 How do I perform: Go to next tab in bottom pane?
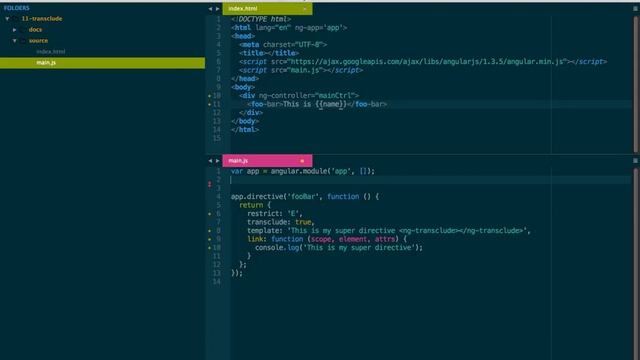coord(218,161)
